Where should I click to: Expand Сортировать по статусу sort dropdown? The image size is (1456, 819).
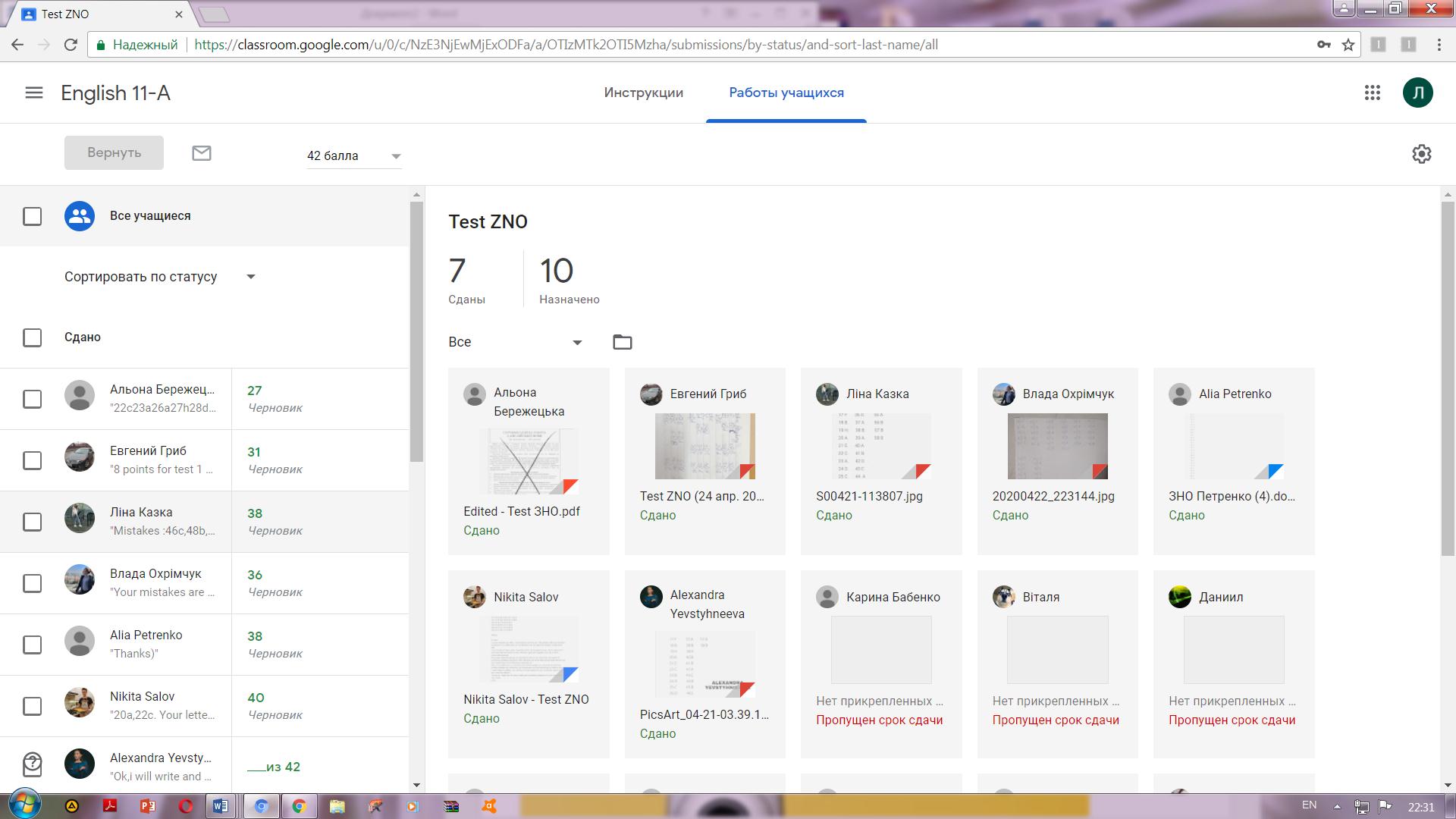tap(160, 277)
